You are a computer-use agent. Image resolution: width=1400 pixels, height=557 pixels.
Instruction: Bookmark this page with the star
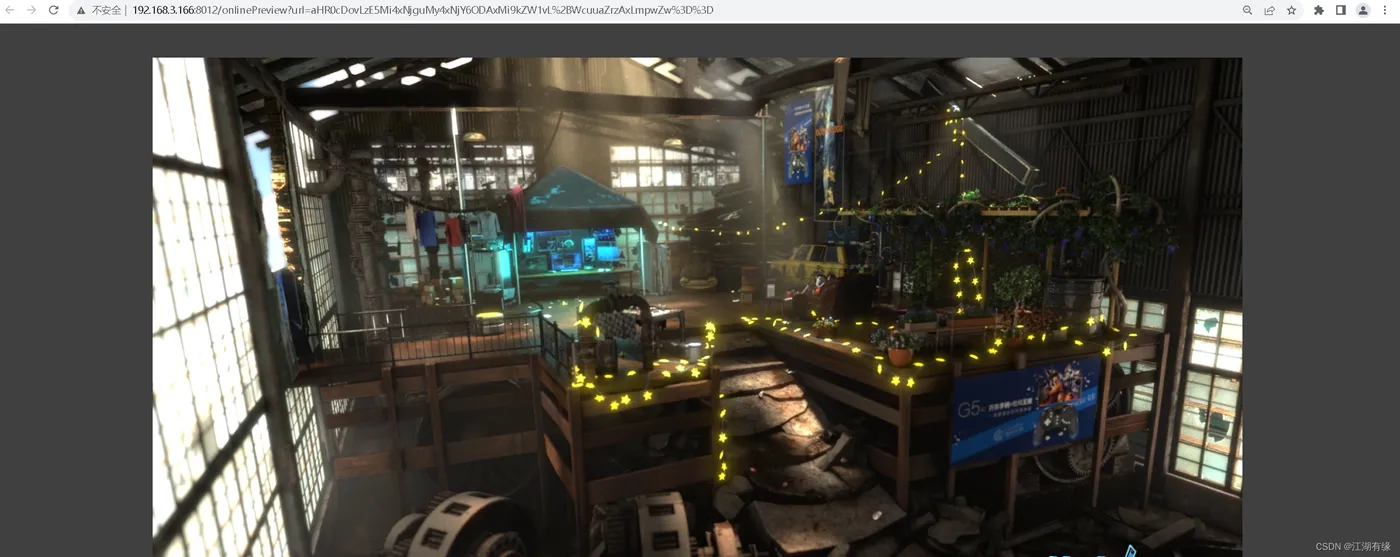click(1291, 10)
